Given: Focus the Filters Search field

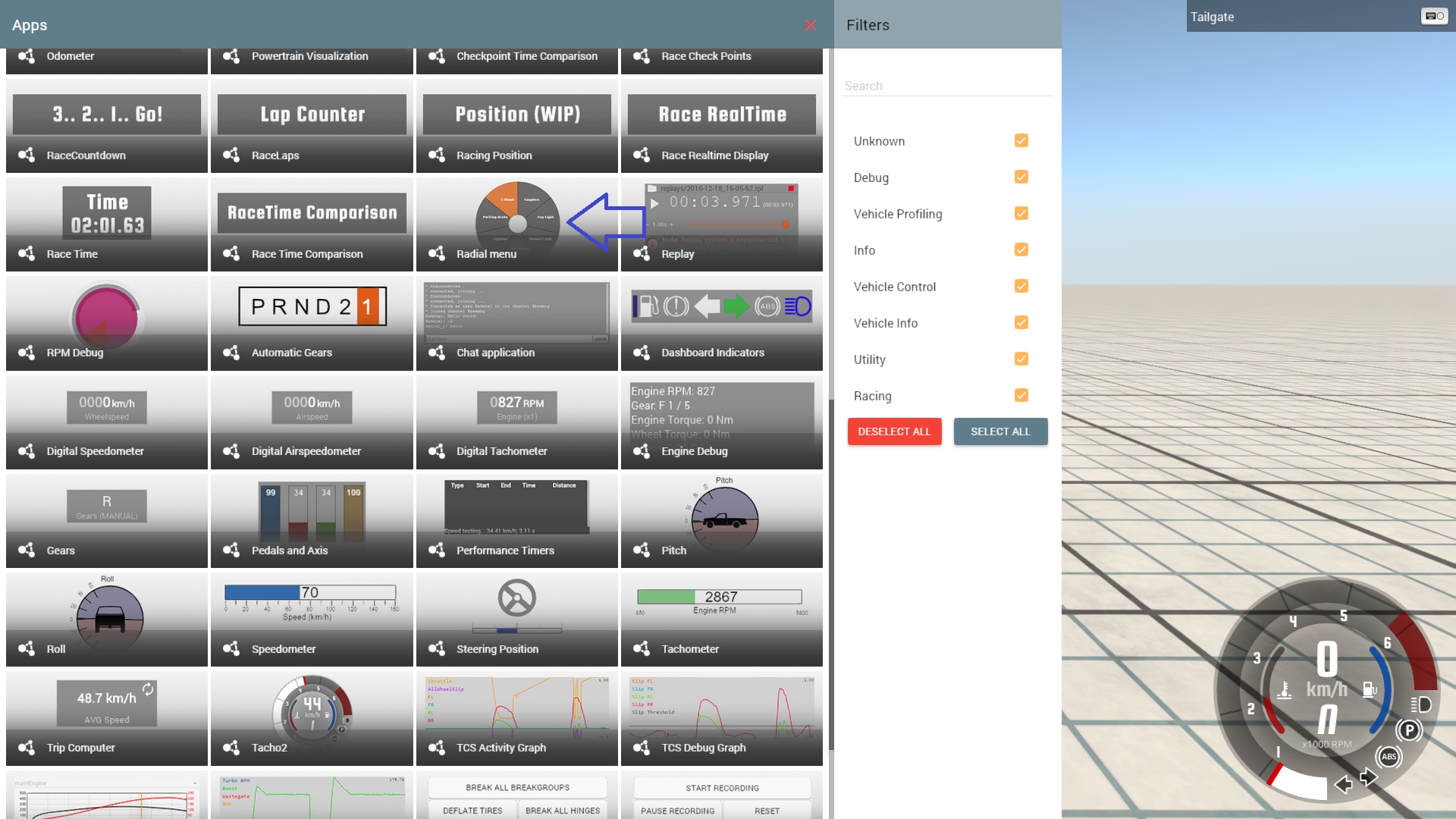Looking at the screenshot, I should (x=948, y=86).
